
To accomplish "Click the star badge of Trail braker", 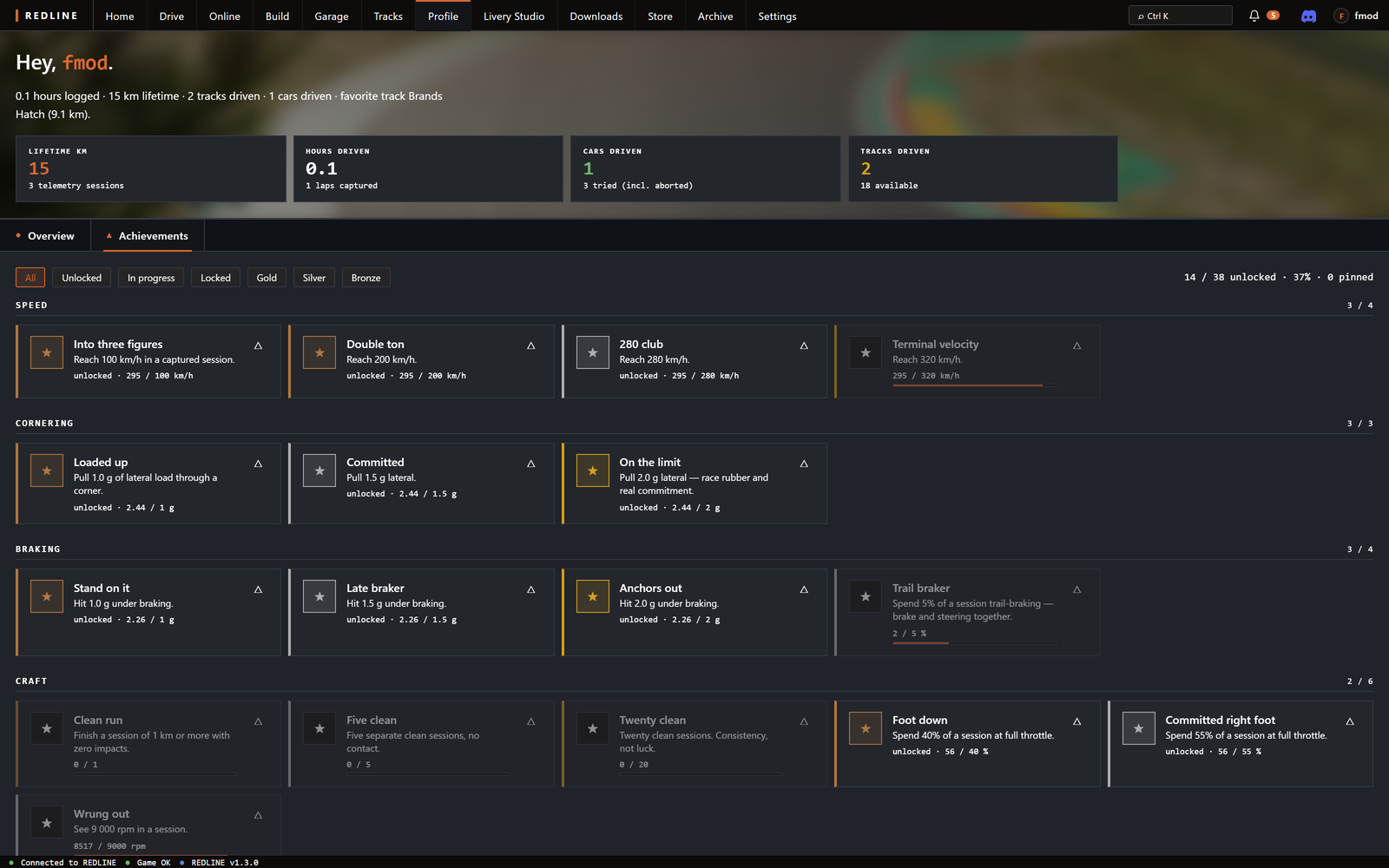I will (866, 596).
